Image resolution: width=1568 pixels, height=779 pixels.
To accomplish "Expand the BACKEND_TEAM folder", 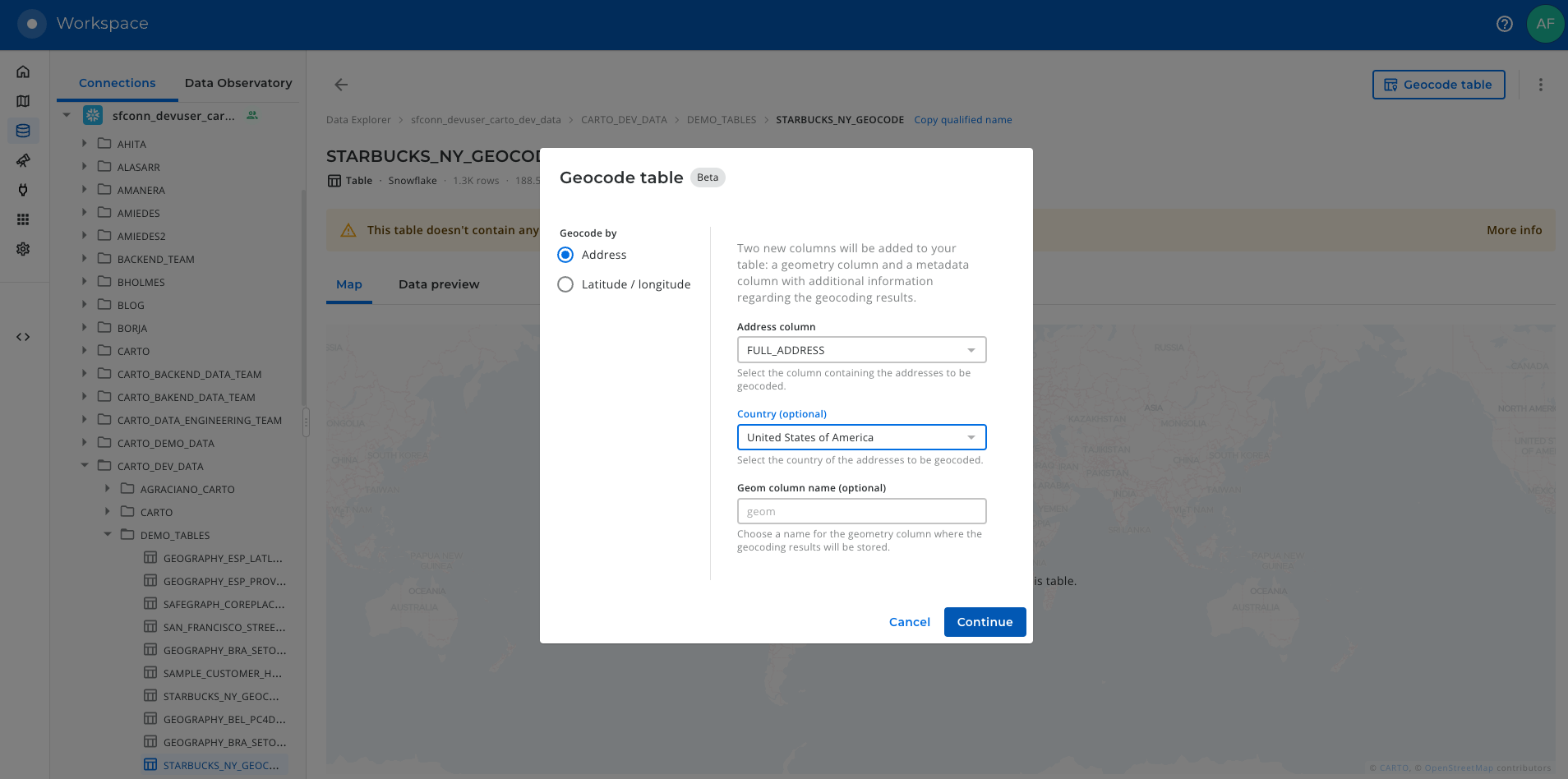I will click(85, 259).
